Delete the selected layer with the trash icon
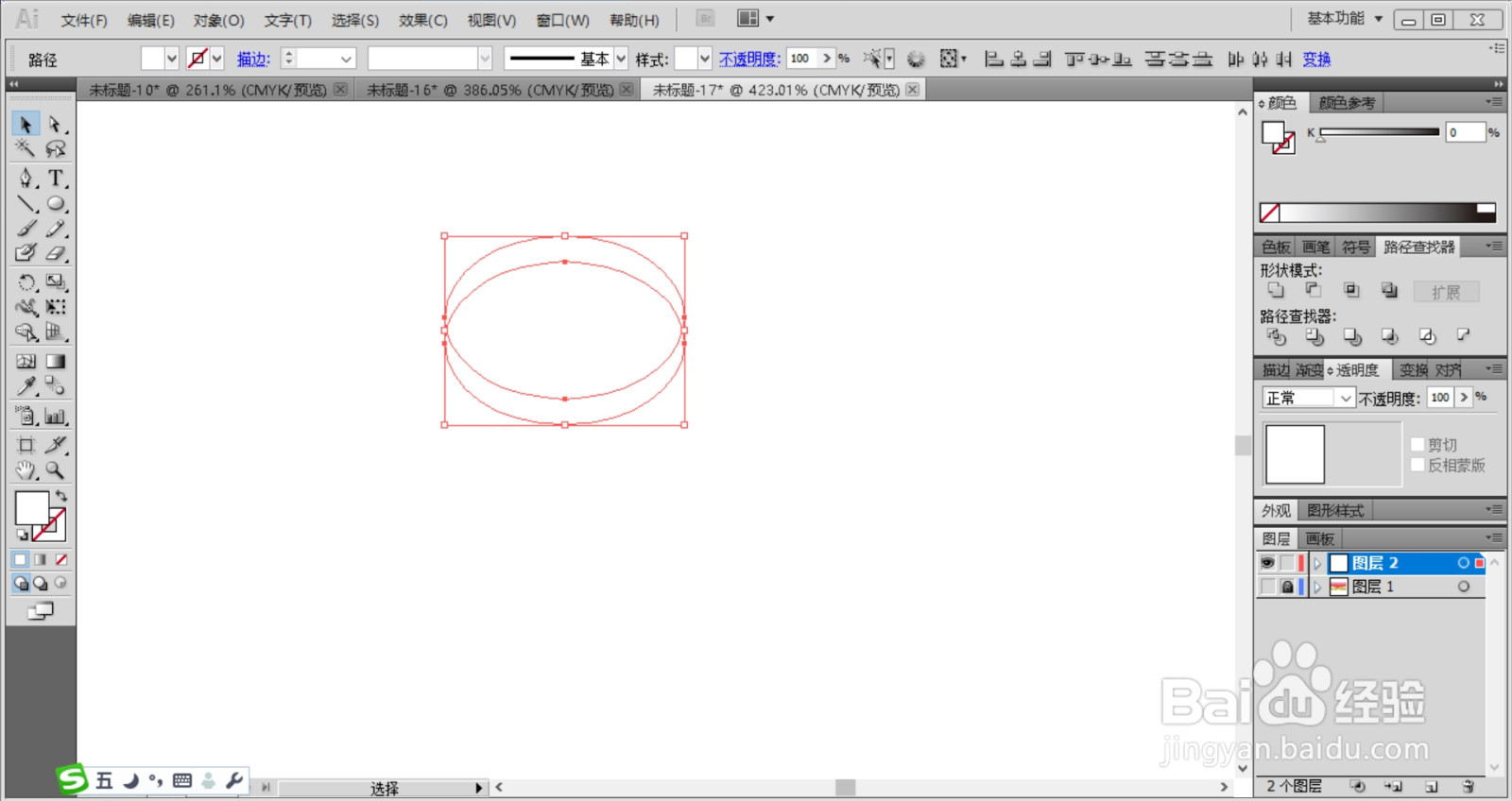This screenshot has width=1512, height=801. pyautogui.click(x=1468, y=786)
